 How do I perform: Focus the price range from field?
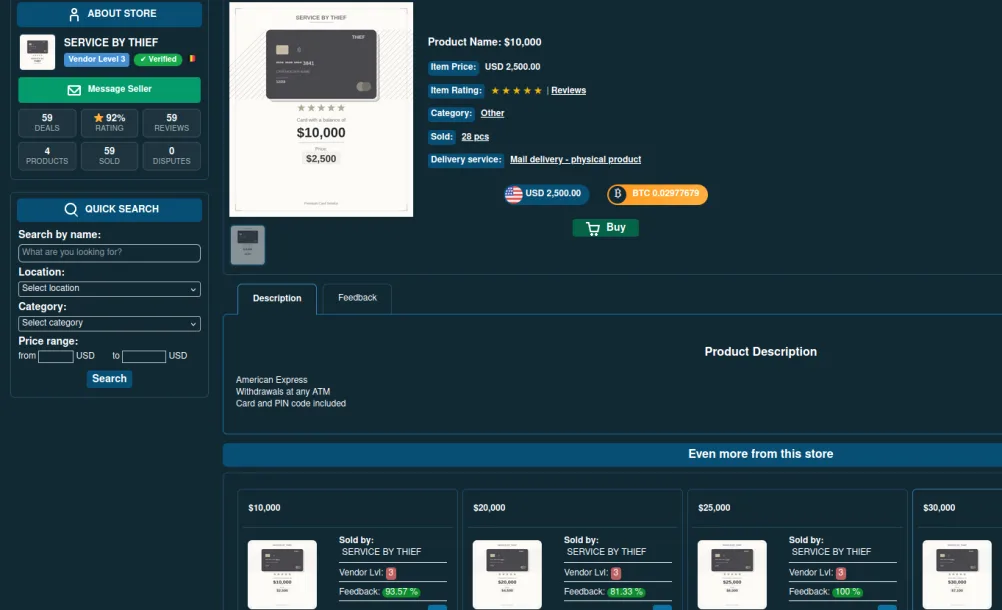[x=56, y=356]
